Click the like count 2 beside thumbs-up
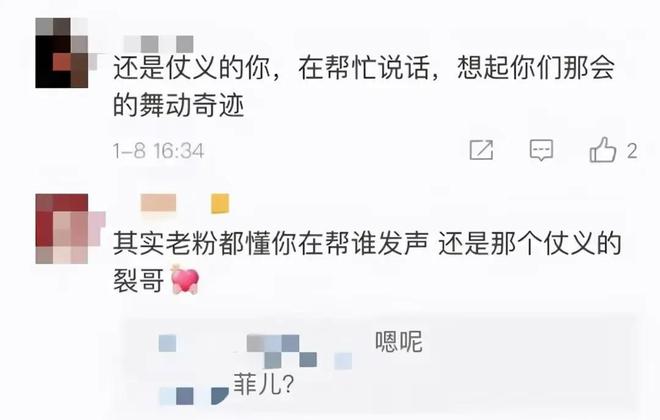 [632, 151]
